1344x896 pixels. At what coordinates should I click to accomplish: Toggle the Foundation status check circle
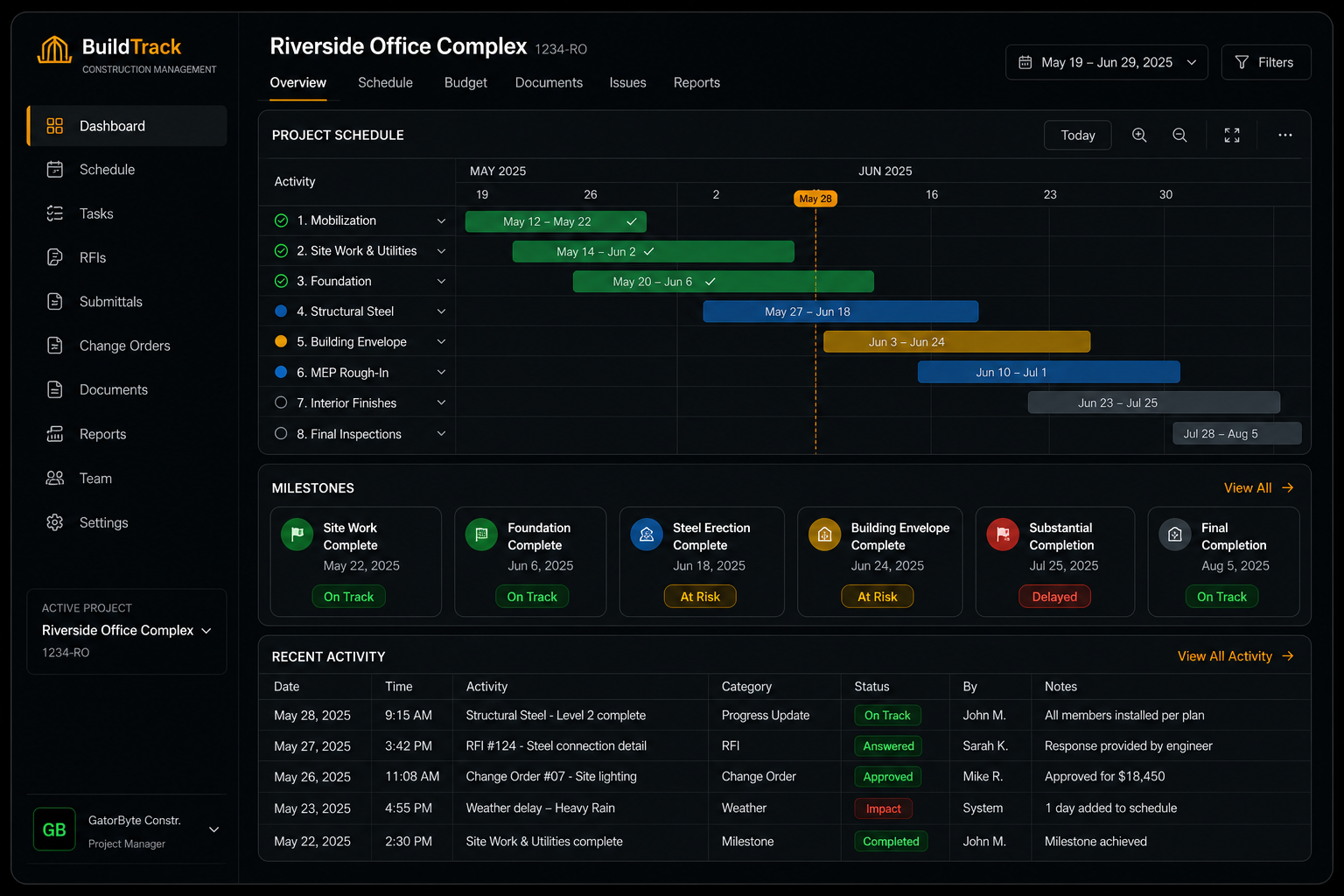pyautogui.click(x=281, y=281)
